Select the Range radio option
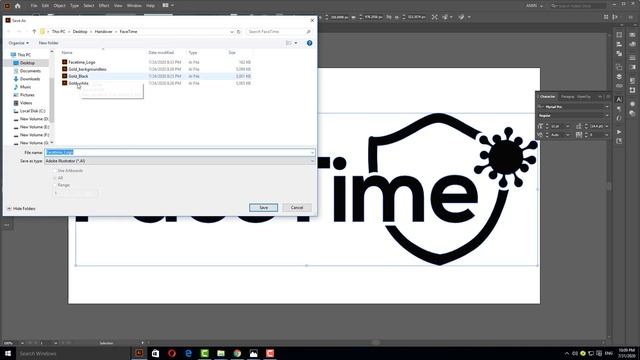Image resolution: width=640 pixels, height=360 pixels. pyautogui.click(x=55, y=185)
